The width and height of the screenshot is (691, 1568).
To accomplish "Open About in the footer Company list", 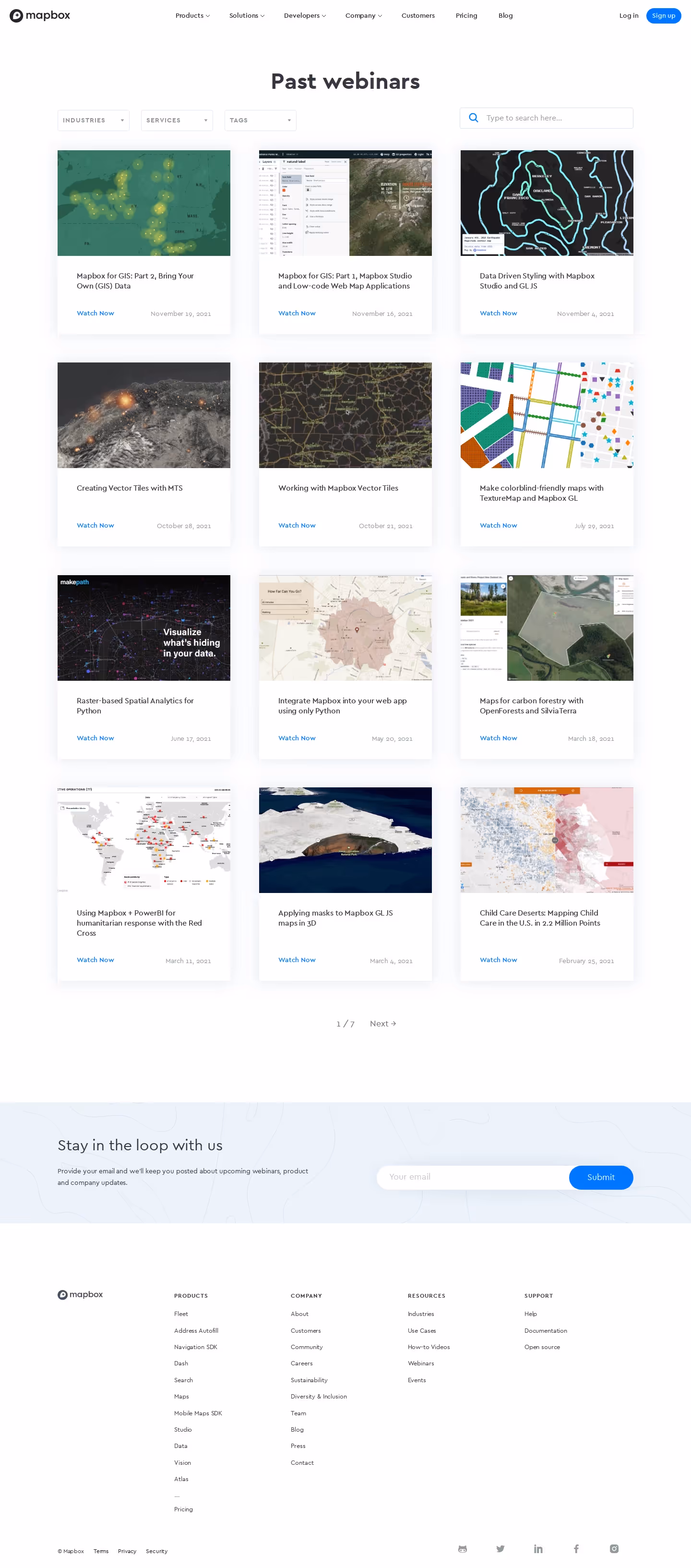I will (299, 1314).
